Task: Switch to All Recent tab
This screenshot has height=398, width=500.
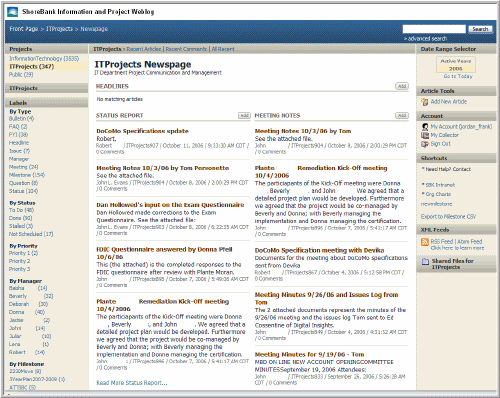Action: 223,49
